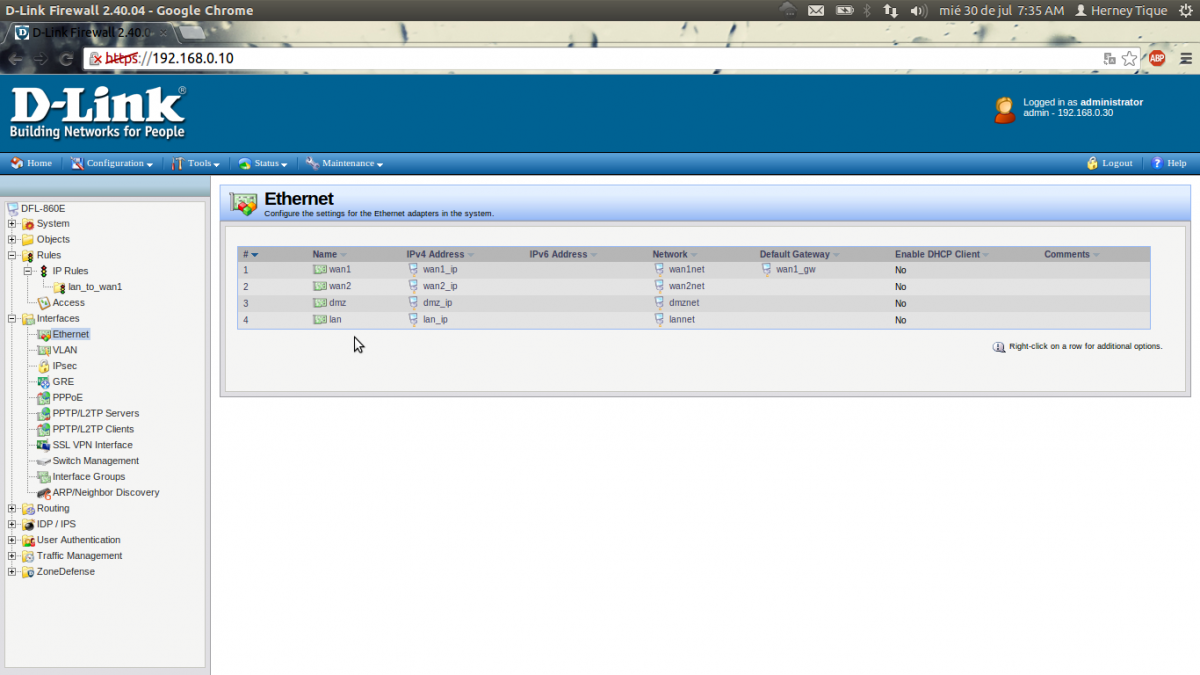This screenshot has width=1200, height=675.
Task: Click the wan1_gw gateway icon
Action: 766,270
